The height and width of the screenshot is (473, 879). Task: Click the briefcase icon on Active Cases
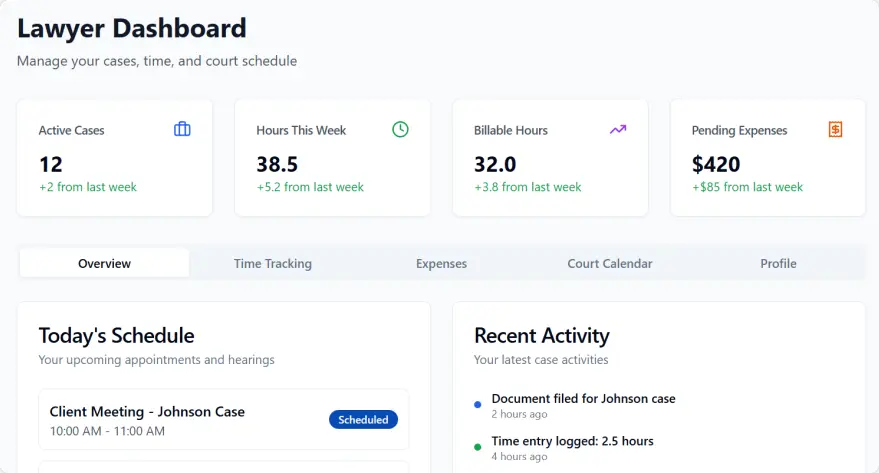pyautogui.click(x=182, y=129)
